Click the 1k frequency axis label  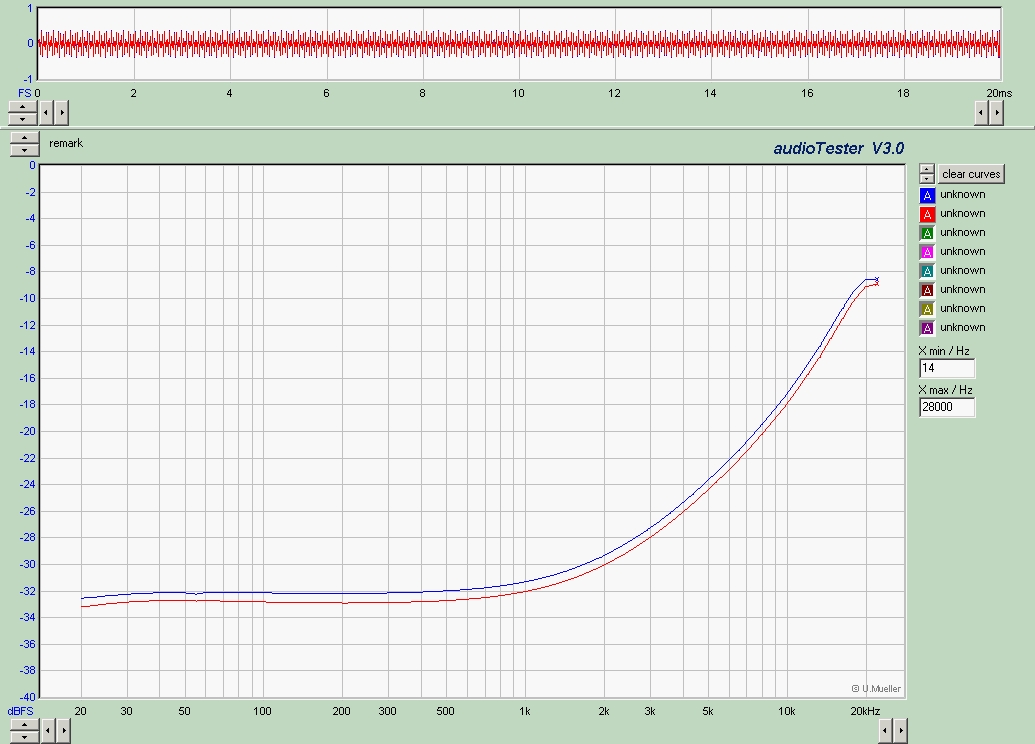(524, 712)
